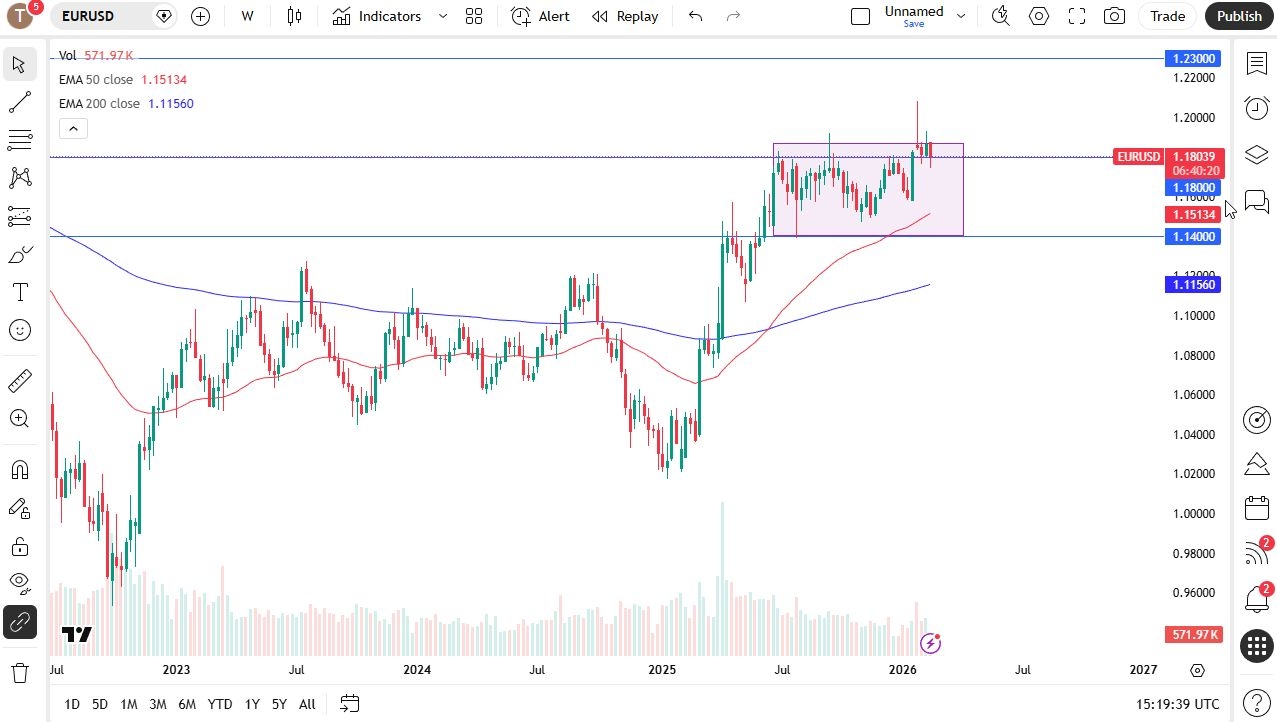Take a chart snapshot with camera icon
The height and width of the screenshot is (722, 1277).
coord(1113,16)
